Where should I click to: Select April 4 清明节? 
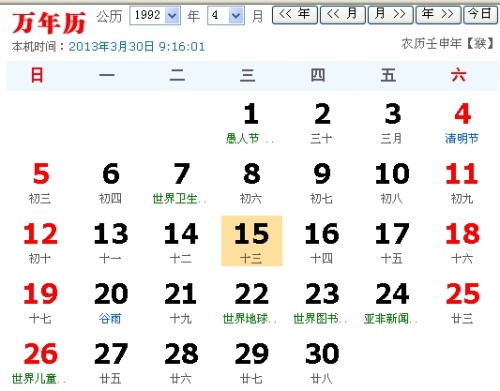click(462, 123)
